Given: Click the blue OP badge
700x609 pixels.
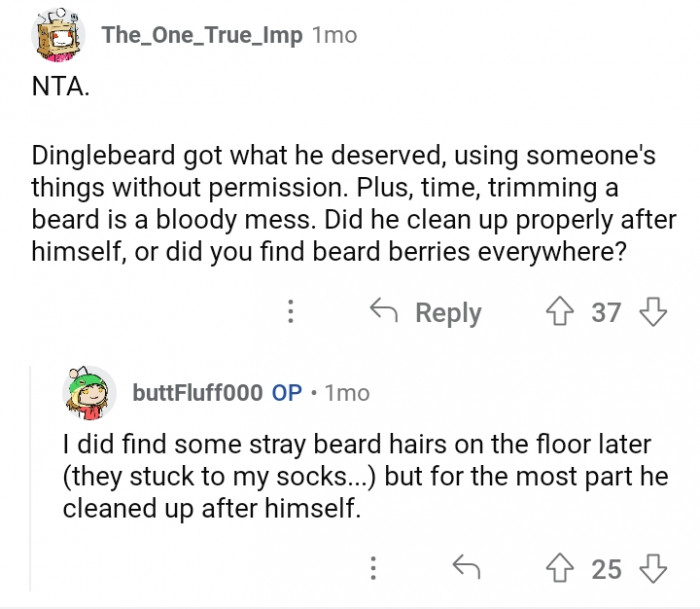Looking at the screenshot, I should tap(287, 393).
